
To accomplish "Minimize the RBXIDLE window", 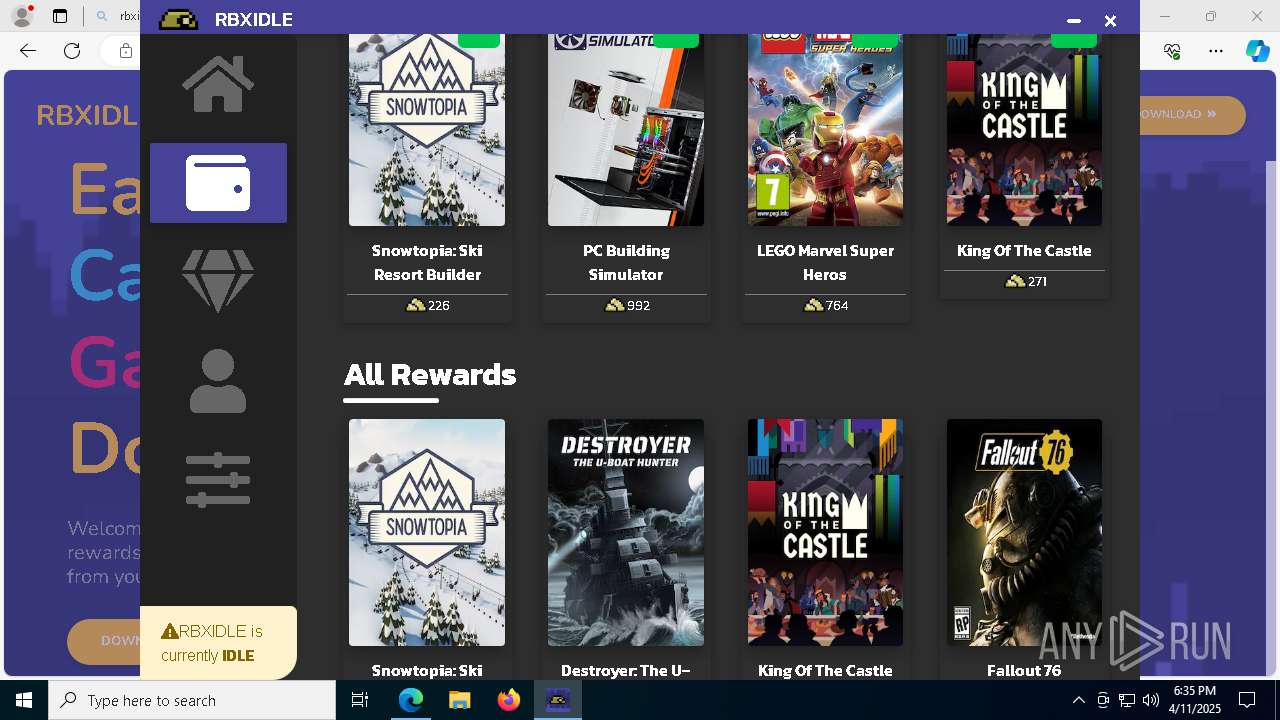I will coord(1074,20).
